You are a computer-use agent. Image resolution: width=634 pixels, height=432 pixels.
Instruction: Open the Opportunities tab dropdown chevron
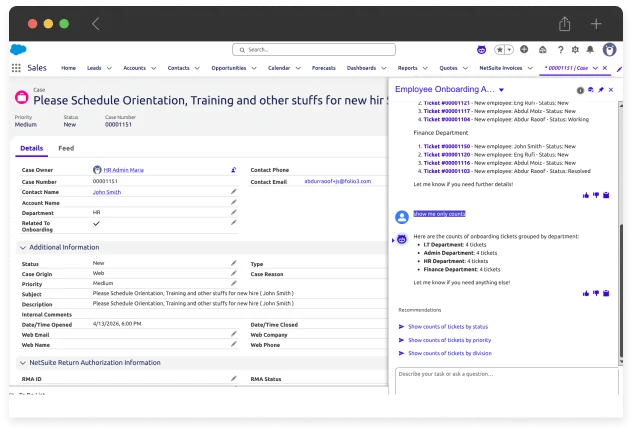pyautogui.click(x=254, y=68)
